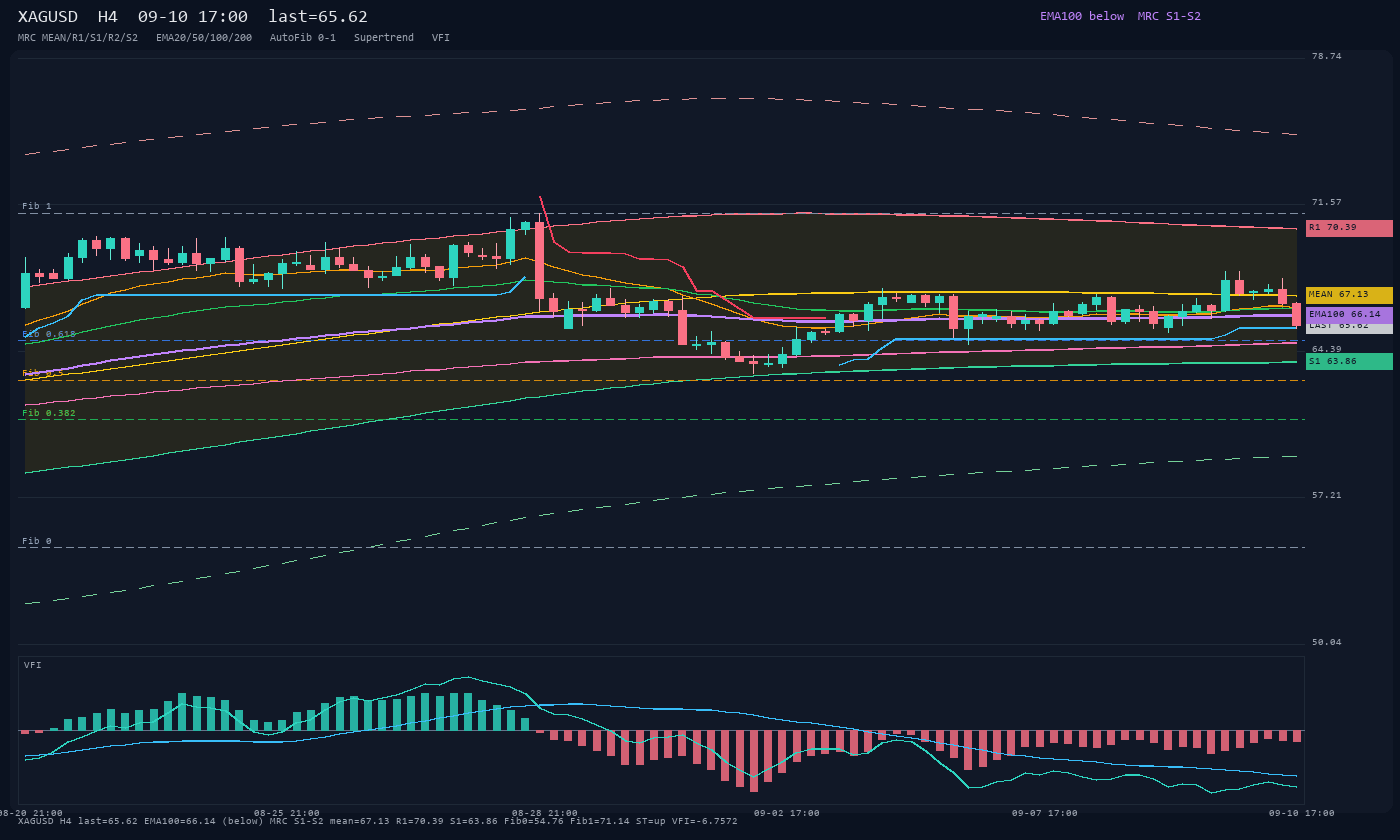Click the 09-10 17:00 header timestamp
This screenshot has height=840, width=1400.
(193, 17)
